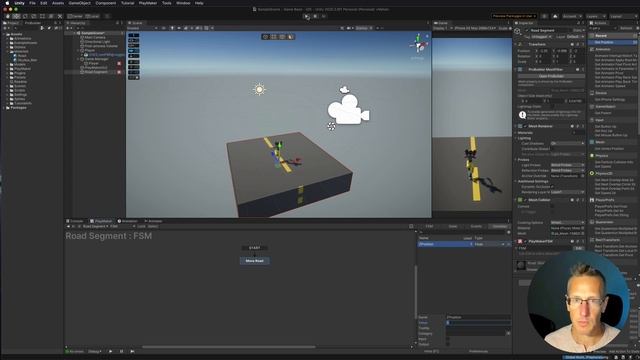Select the Rect tool
640x360 pixels.
pyautogui.click(x=42, y=16)
